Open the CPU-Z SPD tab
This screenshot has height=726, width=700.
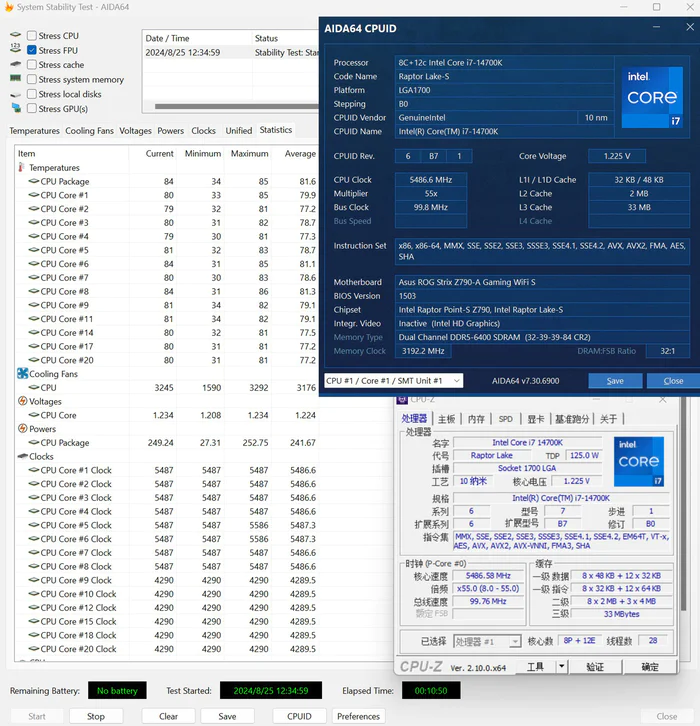506,419
